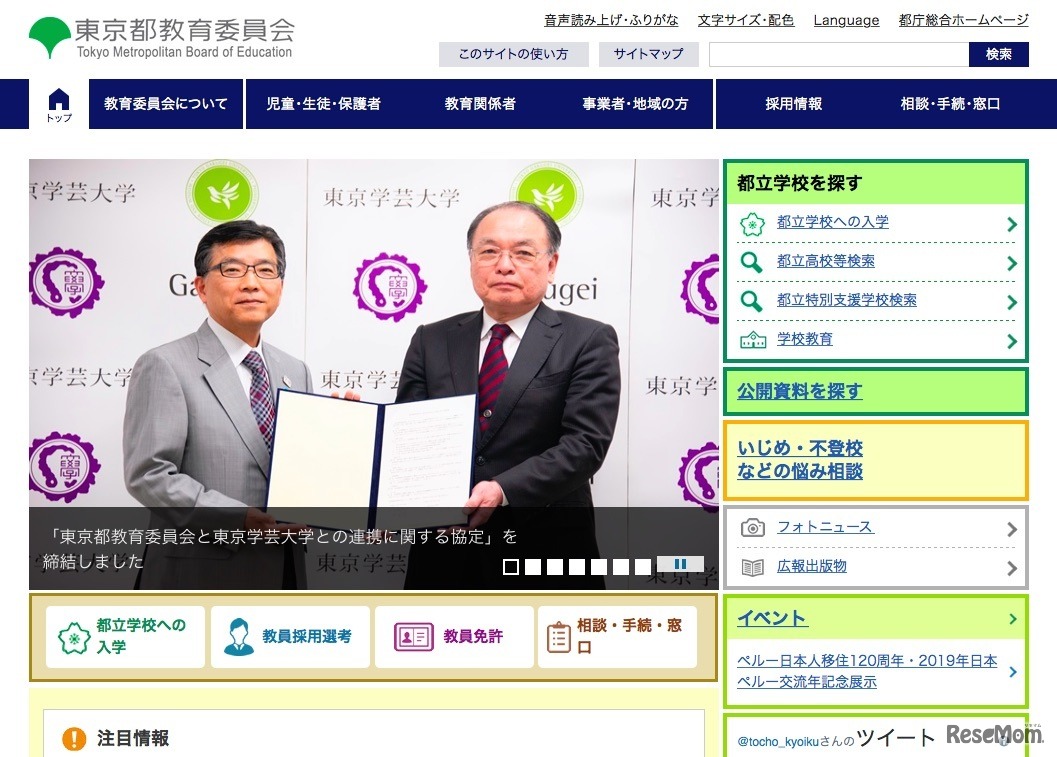Click chevron arrow beside ペルー日本人移住120周年 event
Viewport: 1057px width, 757px height.
tap(1013, 671)
